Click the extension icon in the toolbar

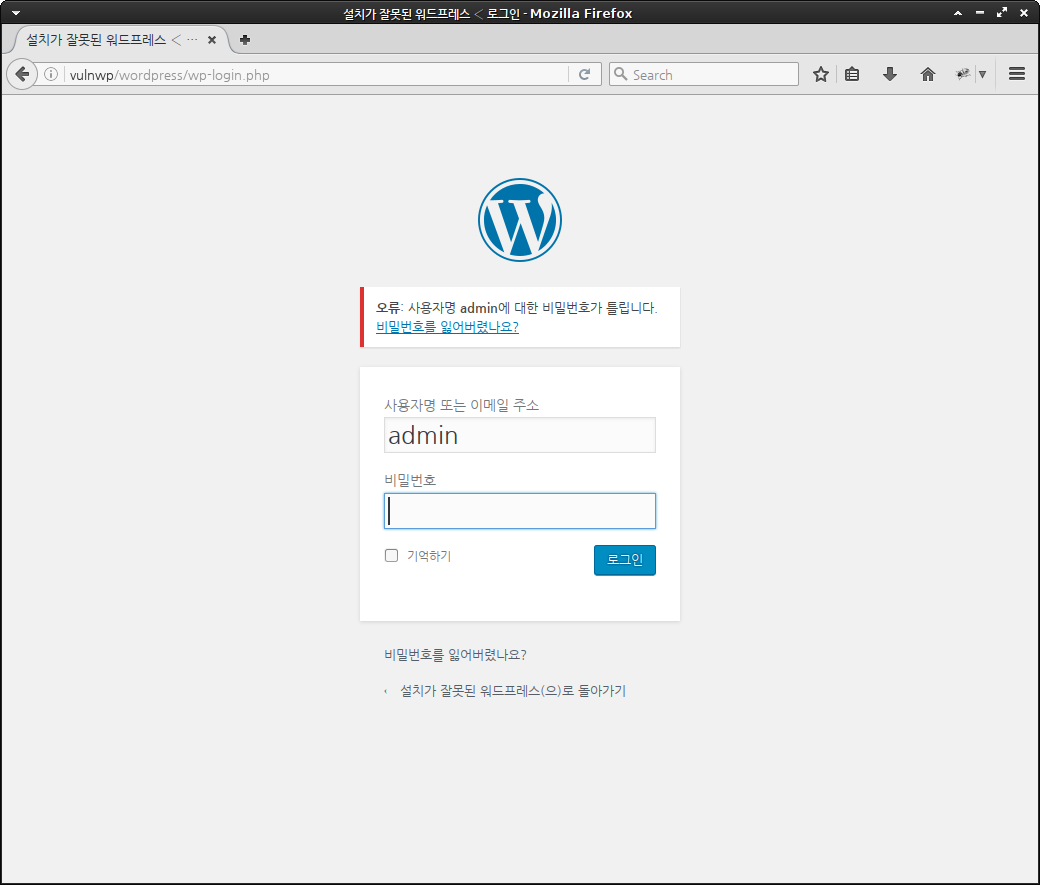pos(962,74)
